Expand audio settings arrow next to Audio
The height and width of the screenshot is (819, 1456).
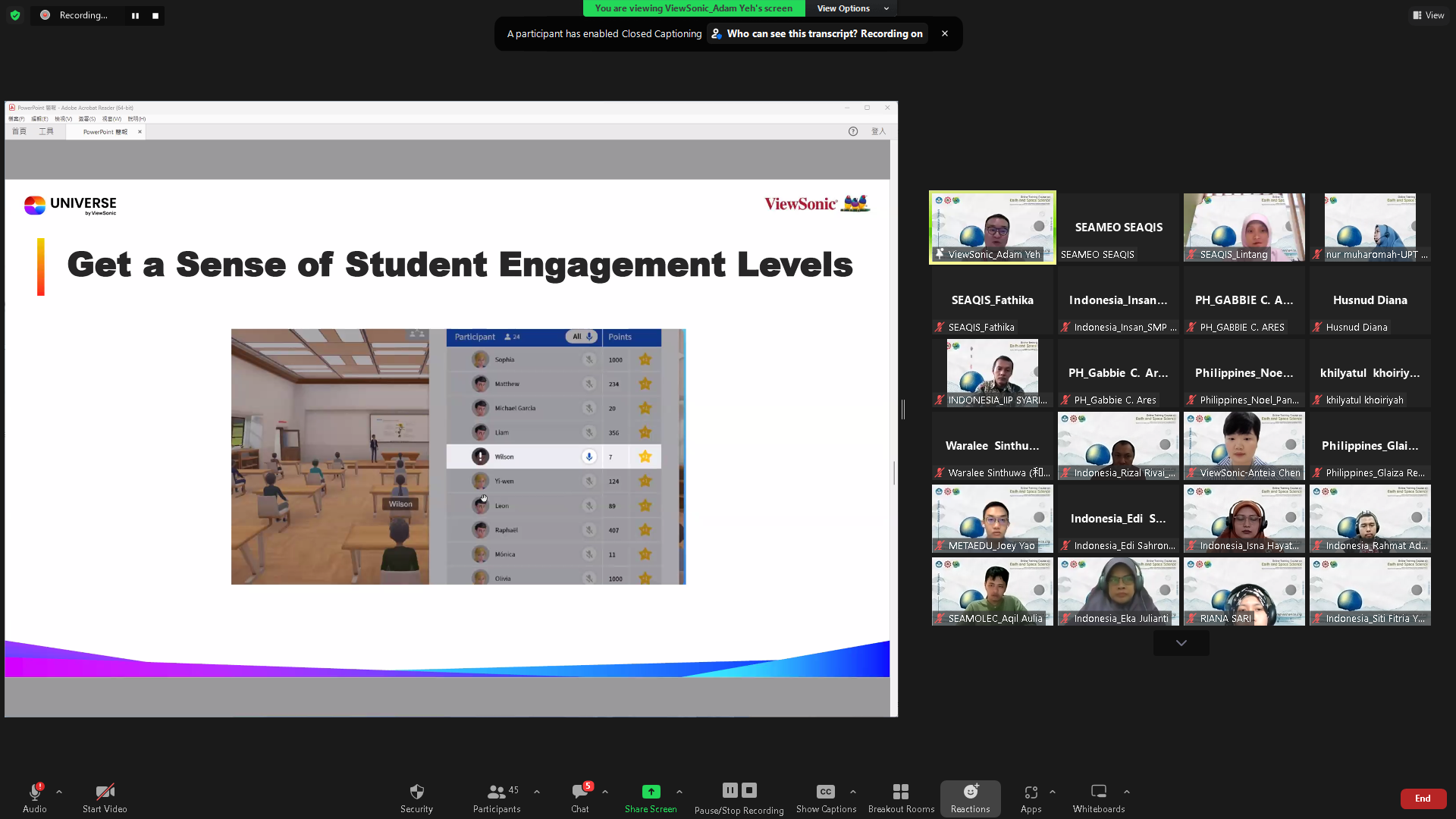pos(59,792)
